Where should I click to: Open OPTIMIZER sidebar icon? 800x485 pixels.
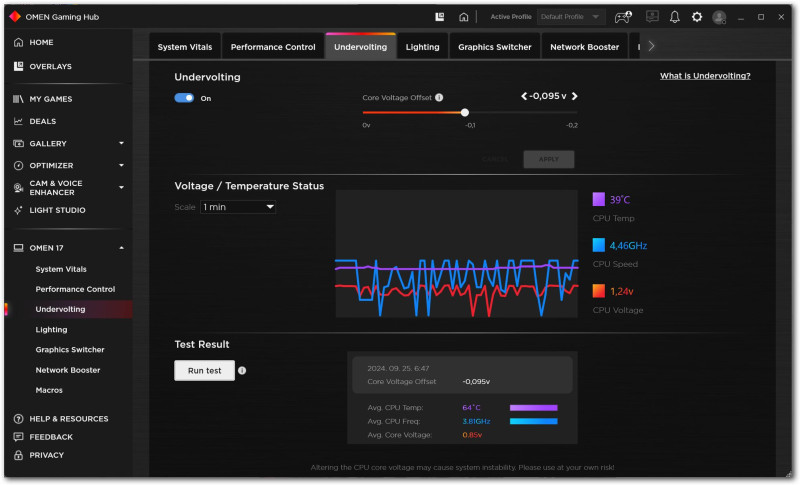tap(18, 165)
